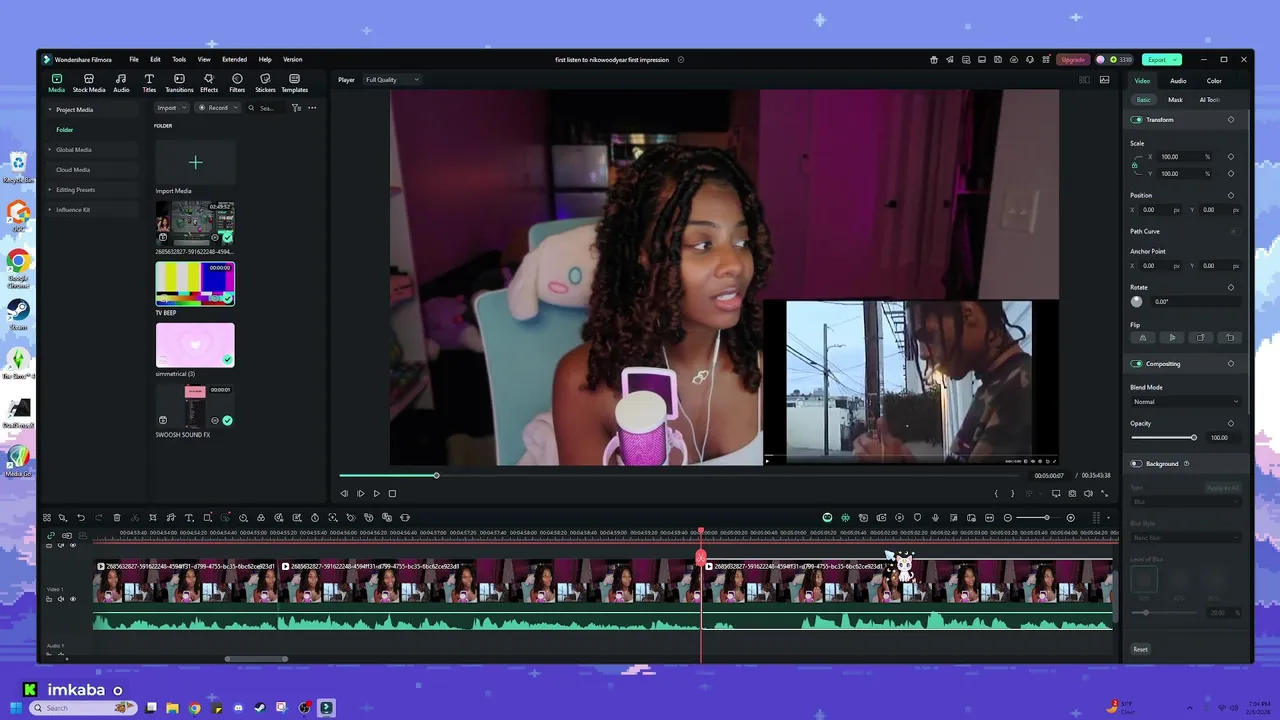The width and height of the screenshot is (1280, 720).
Task: Click the voiceover microphone icon
Action: 935,518
